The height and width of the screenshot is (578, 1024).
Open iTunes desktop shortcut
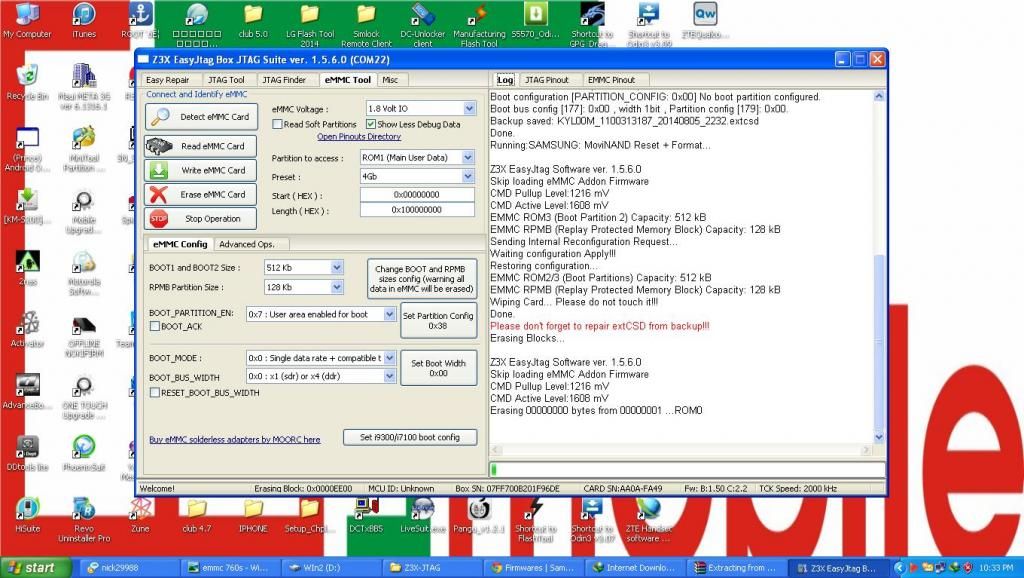(84, 22)
